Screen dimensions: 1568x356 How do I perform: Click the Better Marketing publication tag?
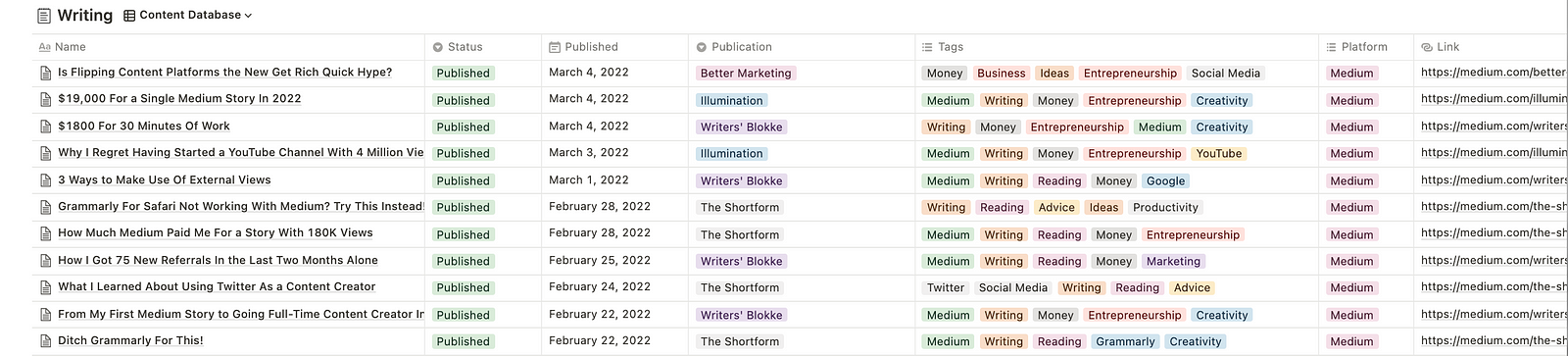coord(746,74)
